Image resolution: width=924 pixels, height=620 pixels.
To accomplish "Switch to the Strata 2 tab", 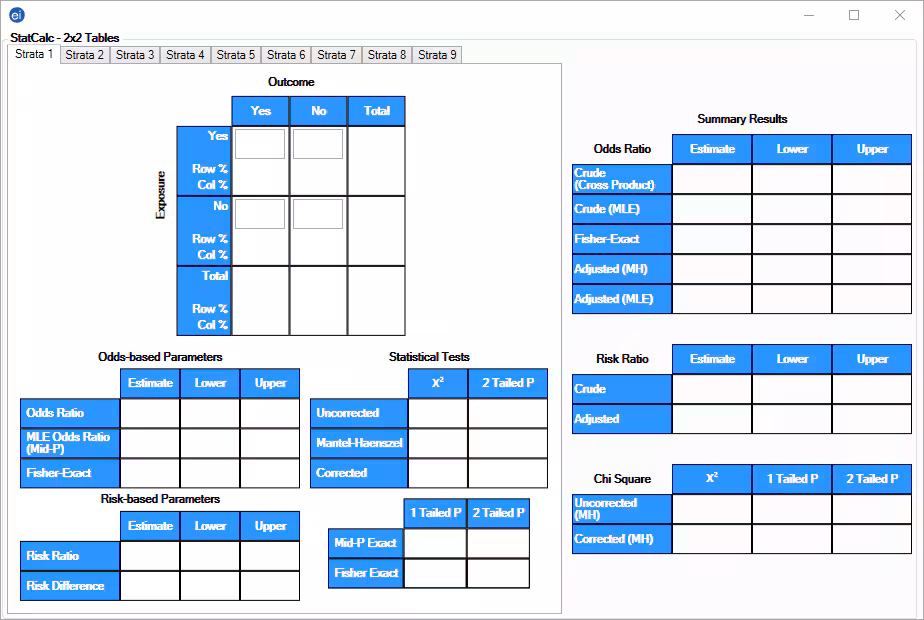I will click(84, 55).
